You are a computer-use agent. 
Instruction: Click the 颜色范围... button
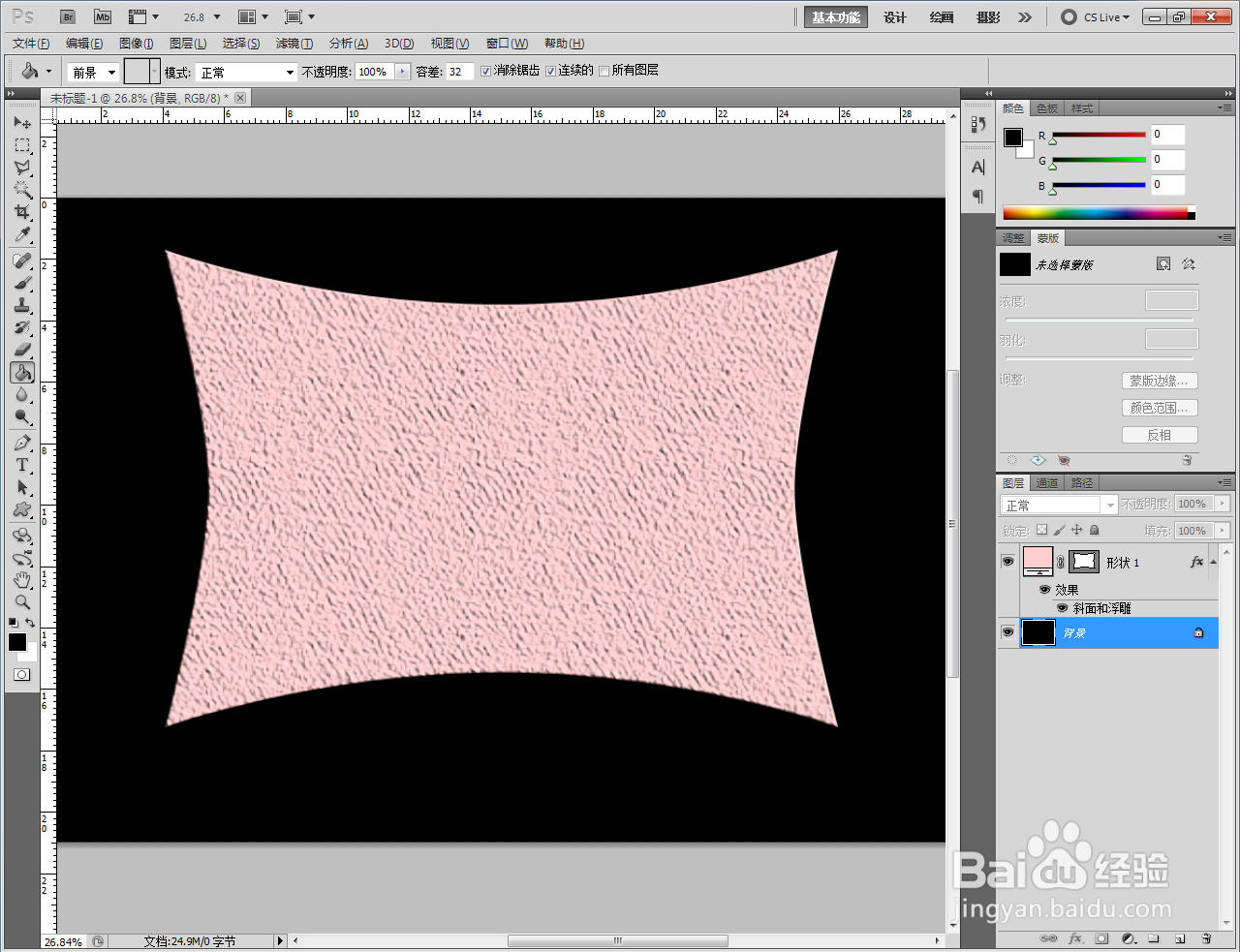coord(1160,408)
